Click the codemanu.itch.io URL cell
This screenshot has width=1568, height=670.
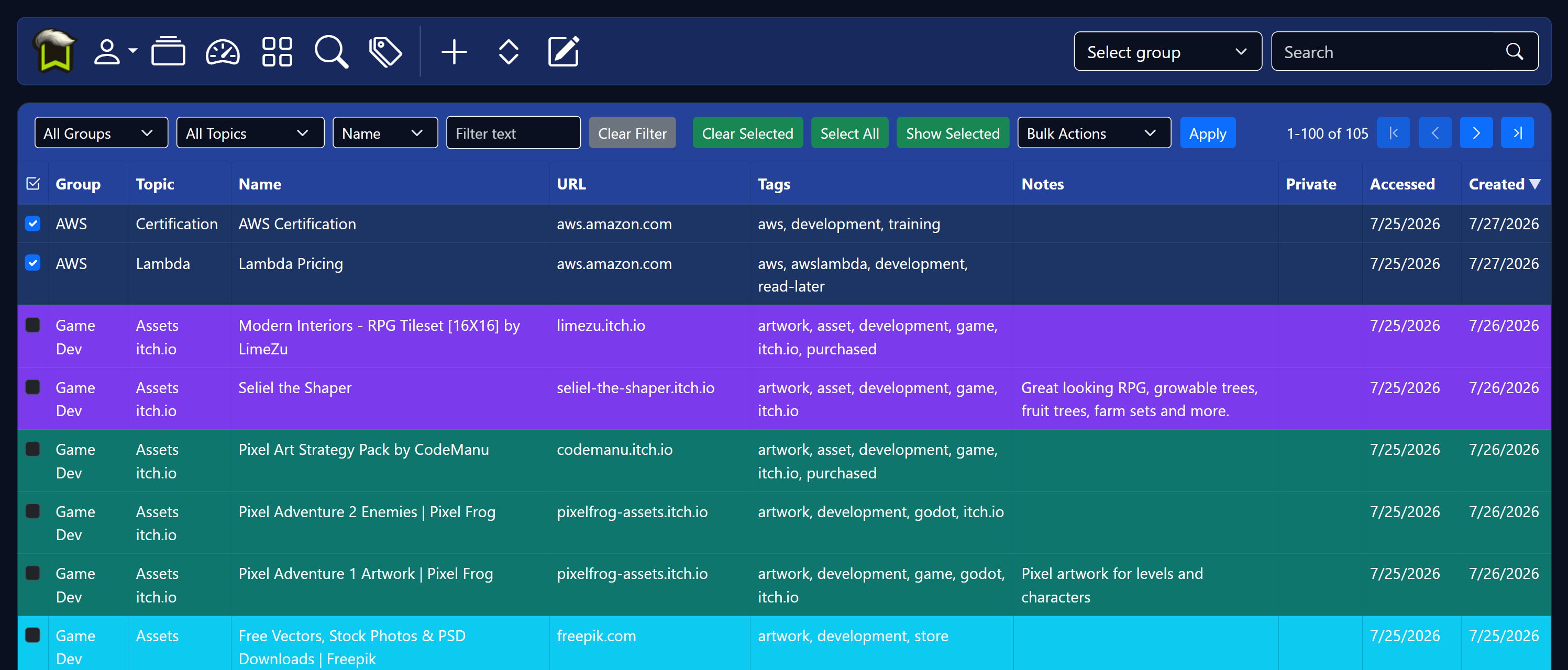coord(614,449)
